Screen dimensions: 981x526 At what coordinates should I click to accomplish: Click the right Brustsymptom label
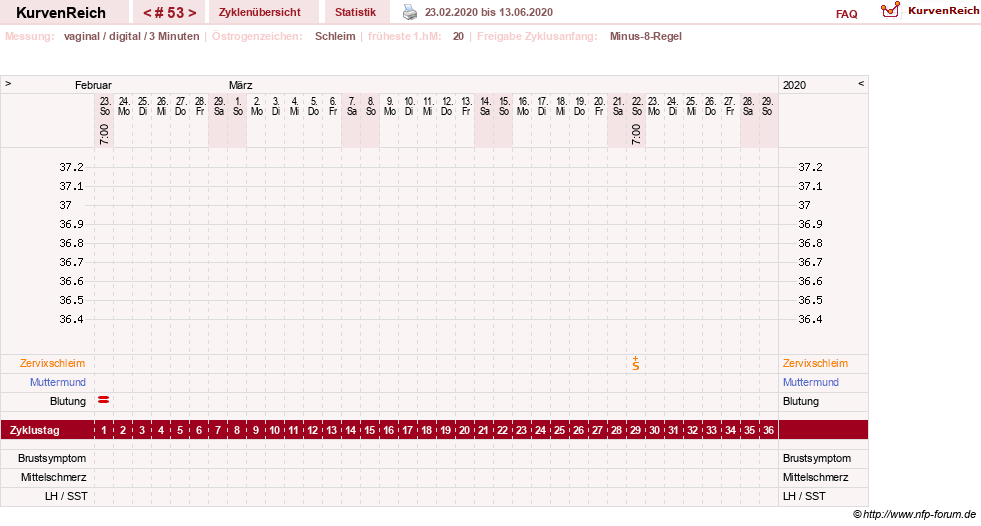coord(816,458)
